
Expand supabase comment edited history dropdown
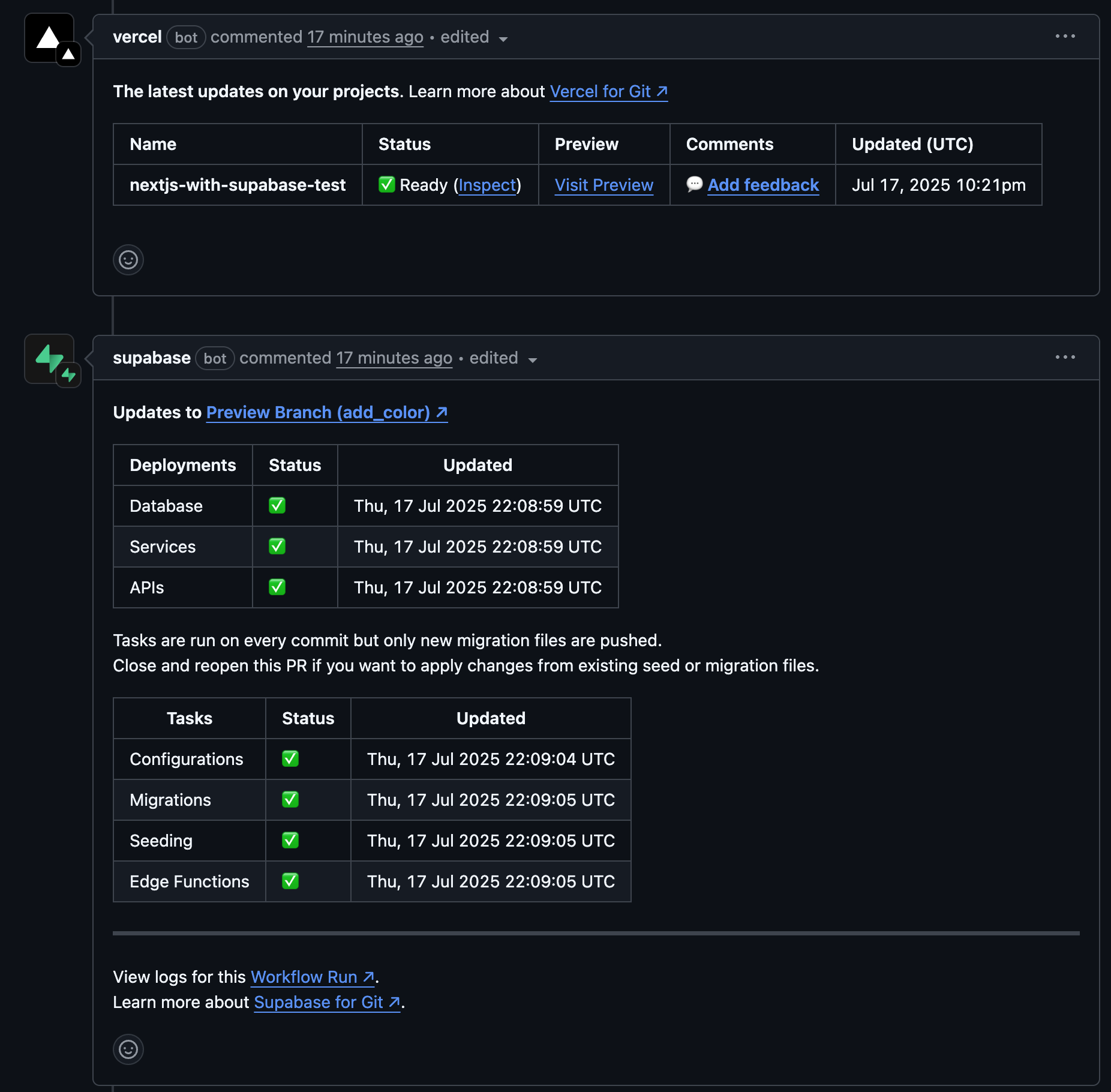tap(503, 359)
